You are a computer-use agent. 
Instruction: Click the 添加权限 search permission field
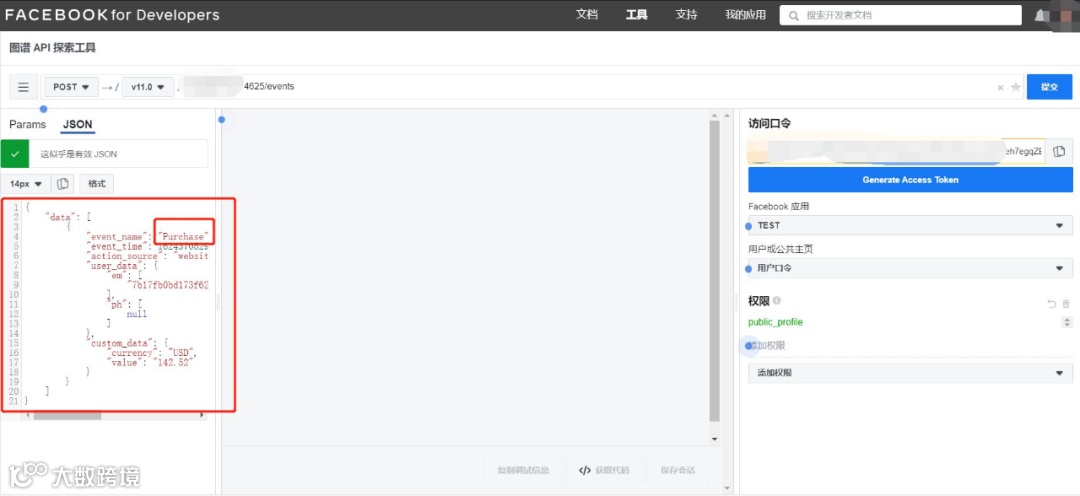[911, 346]
